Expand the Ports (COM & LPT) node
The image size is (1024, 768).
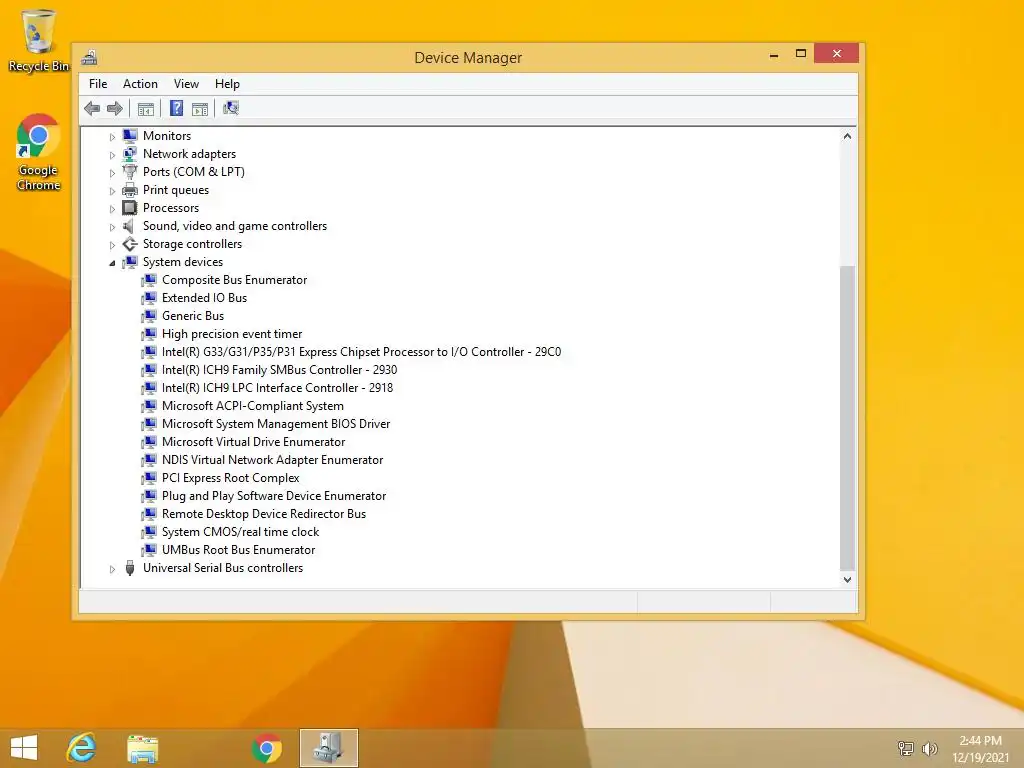(x=112, y=173)
